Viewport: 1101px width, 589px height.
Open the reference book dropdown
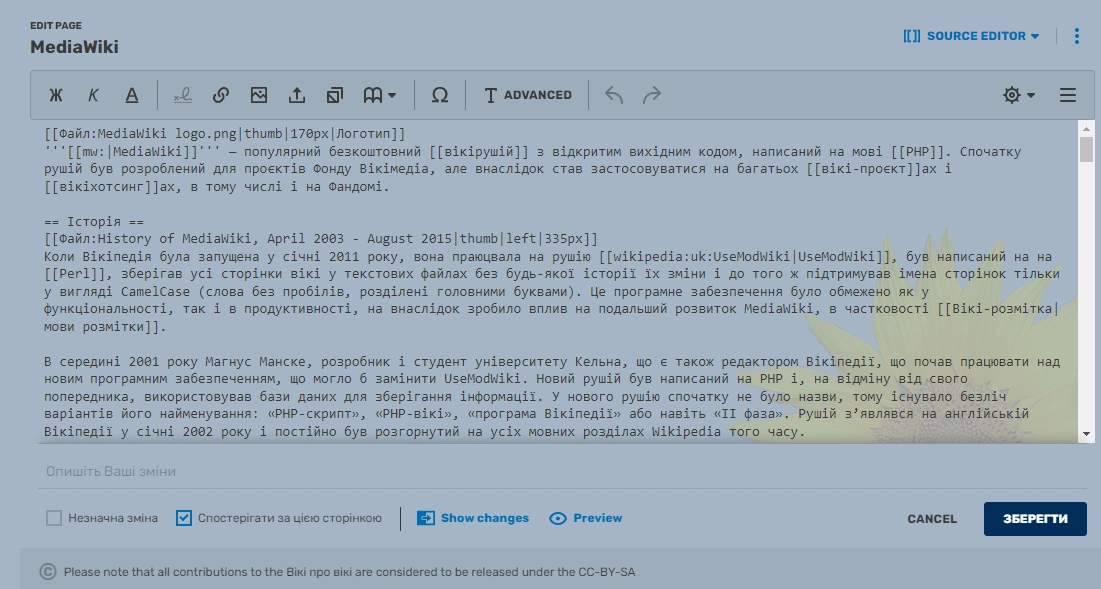click(379, 95)
